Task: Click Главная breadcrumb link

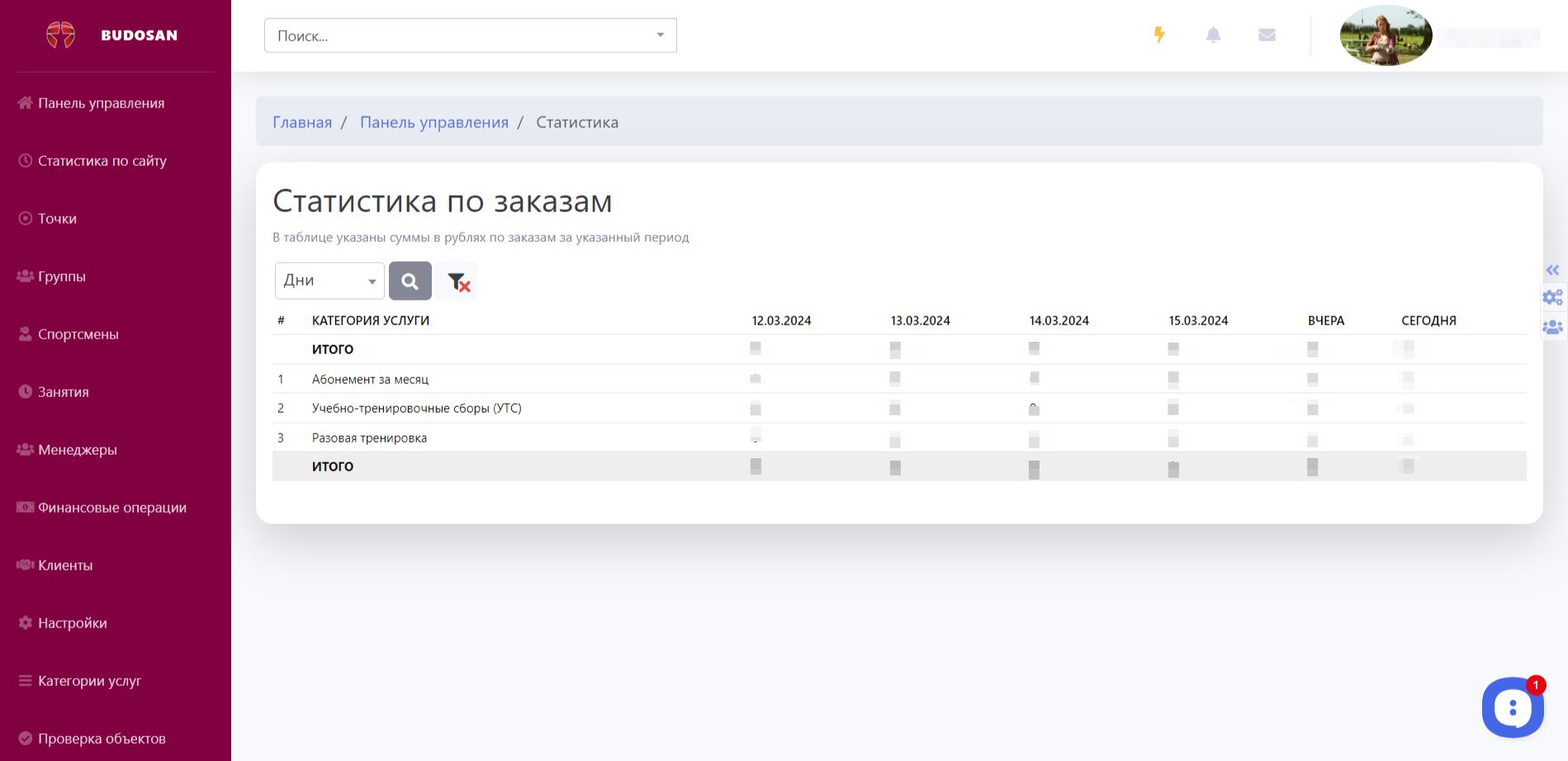Action: click(x=302, y=122)
